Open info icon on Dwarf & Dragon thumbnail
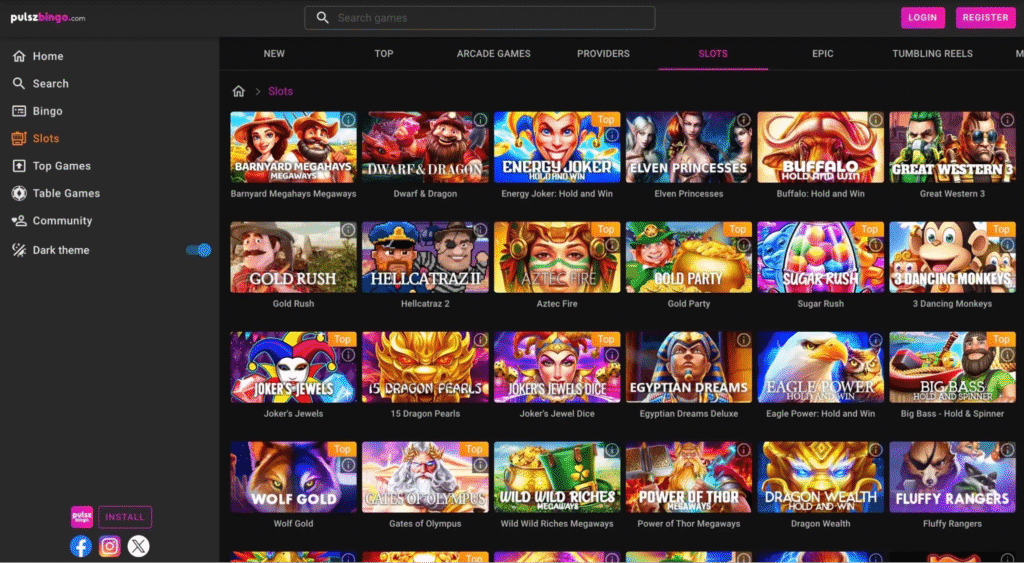1024x563 pixels. tap(480, 120)
